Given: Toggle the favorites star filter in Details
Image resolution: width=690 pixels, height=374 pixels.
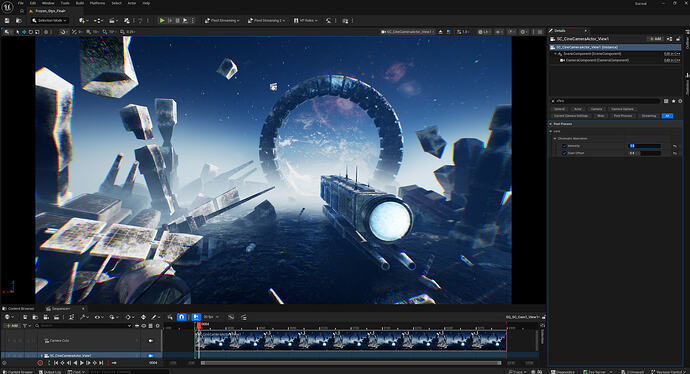Looking at the screenshot, I should coord(673,101).
